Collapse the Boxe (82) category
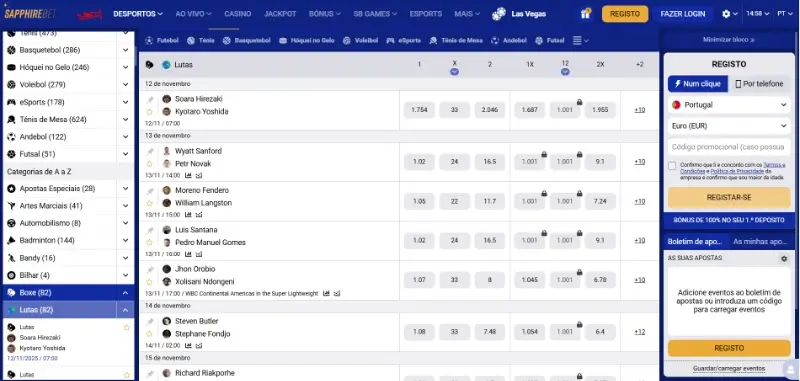 [x=126, y=293]
